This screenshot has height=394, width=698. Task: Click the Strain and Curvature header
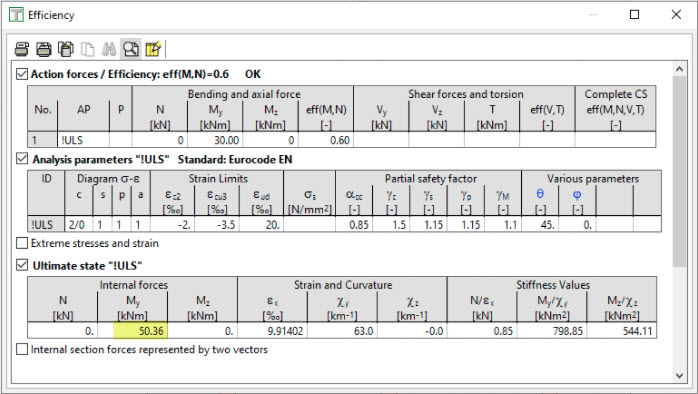[x=343, y=285]
